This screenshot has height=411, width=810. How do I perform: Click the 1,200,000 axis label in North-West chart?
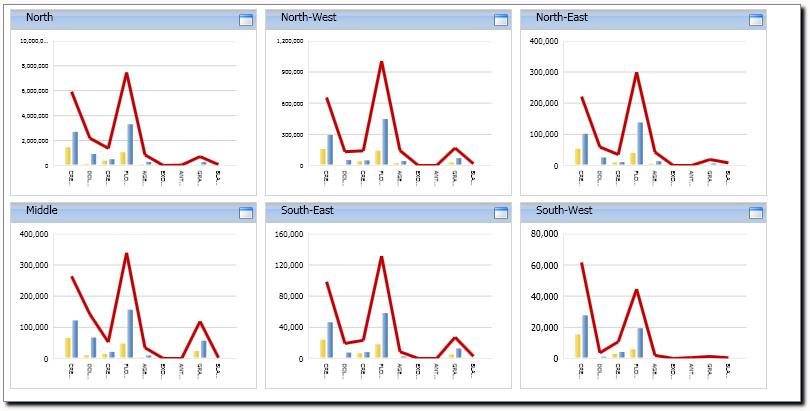(290, 41)
